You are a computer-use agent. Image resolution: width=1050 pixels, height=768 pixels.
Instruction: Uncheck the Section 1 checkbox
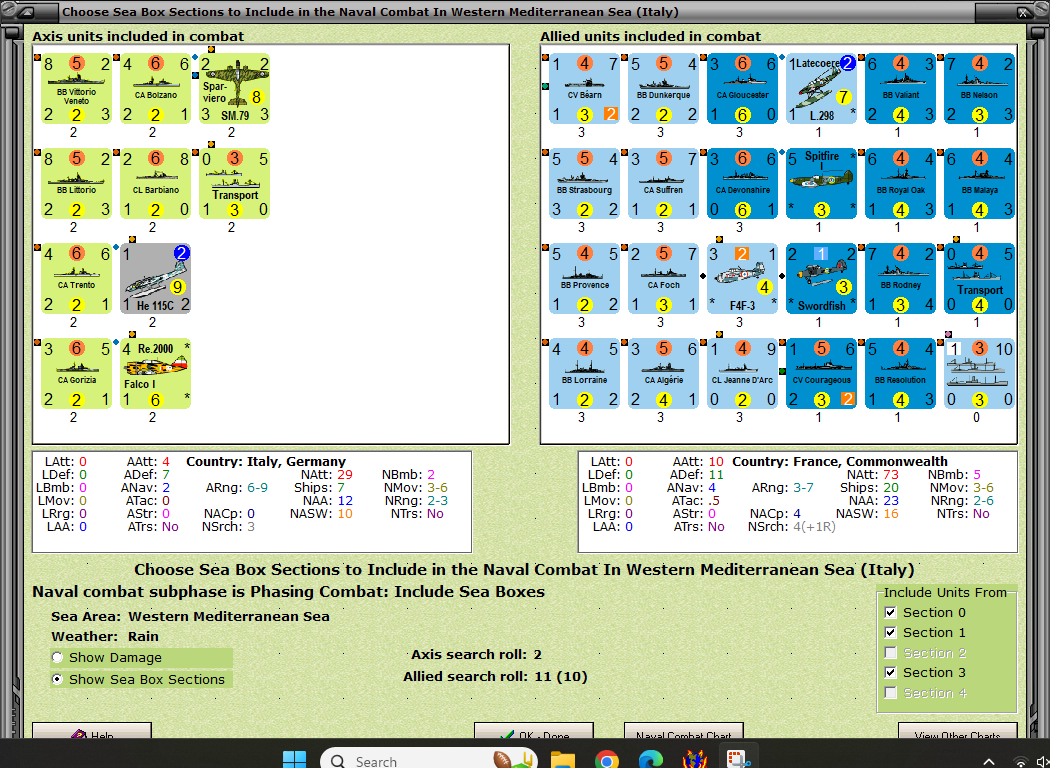point(890,632)
